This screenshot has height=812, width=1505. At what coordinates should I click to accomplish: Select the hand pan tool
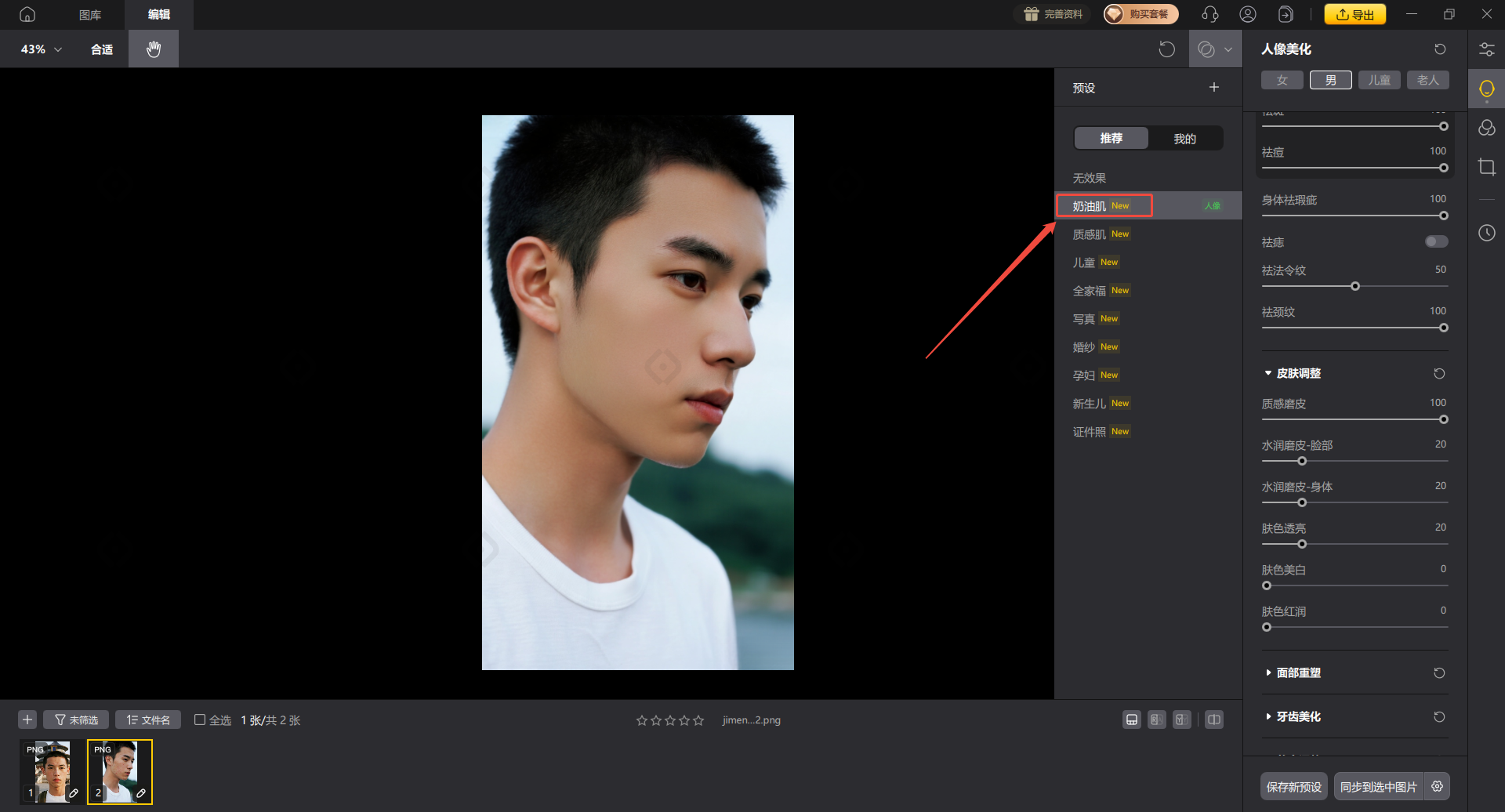tap(154, 49)
